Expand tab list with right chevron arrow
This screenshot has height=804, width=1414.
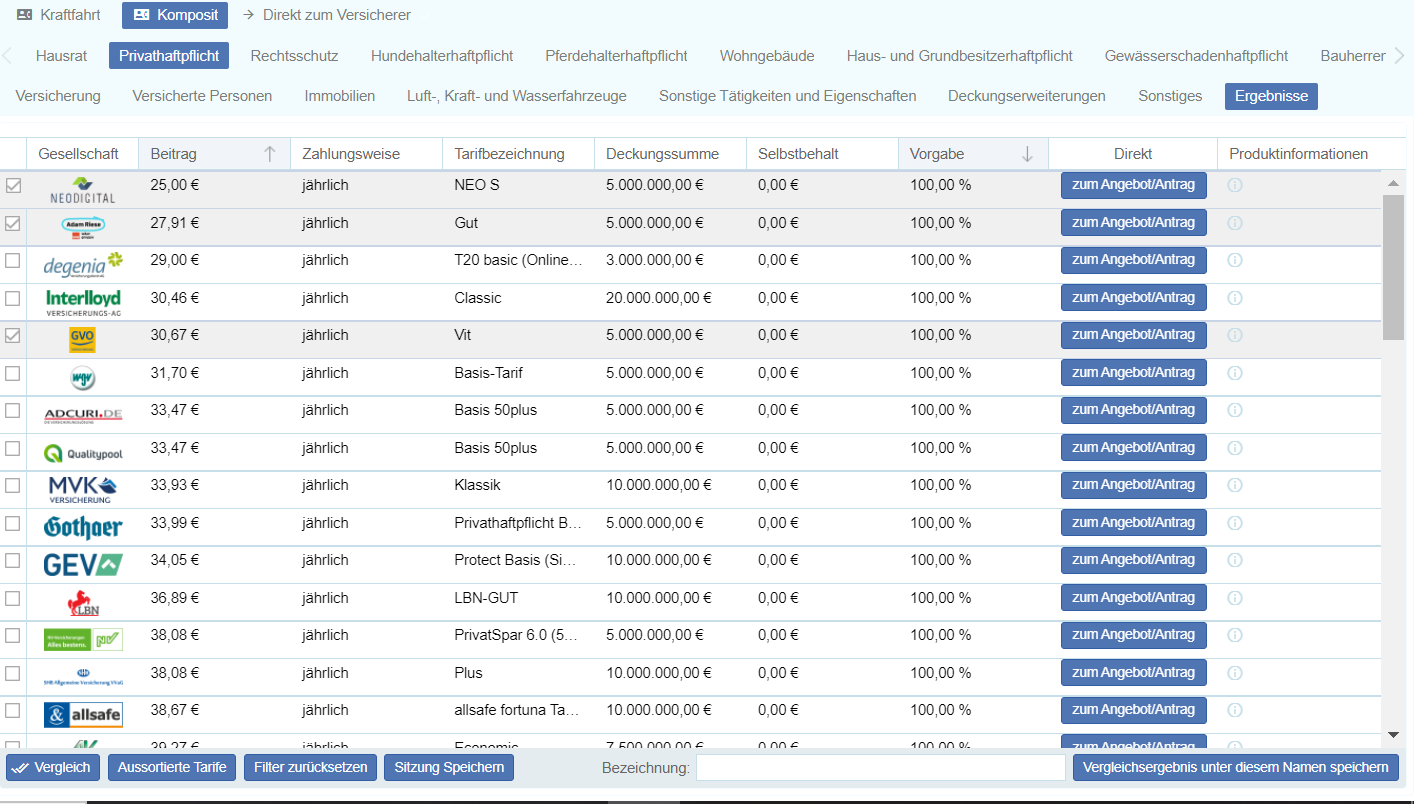1399,56
